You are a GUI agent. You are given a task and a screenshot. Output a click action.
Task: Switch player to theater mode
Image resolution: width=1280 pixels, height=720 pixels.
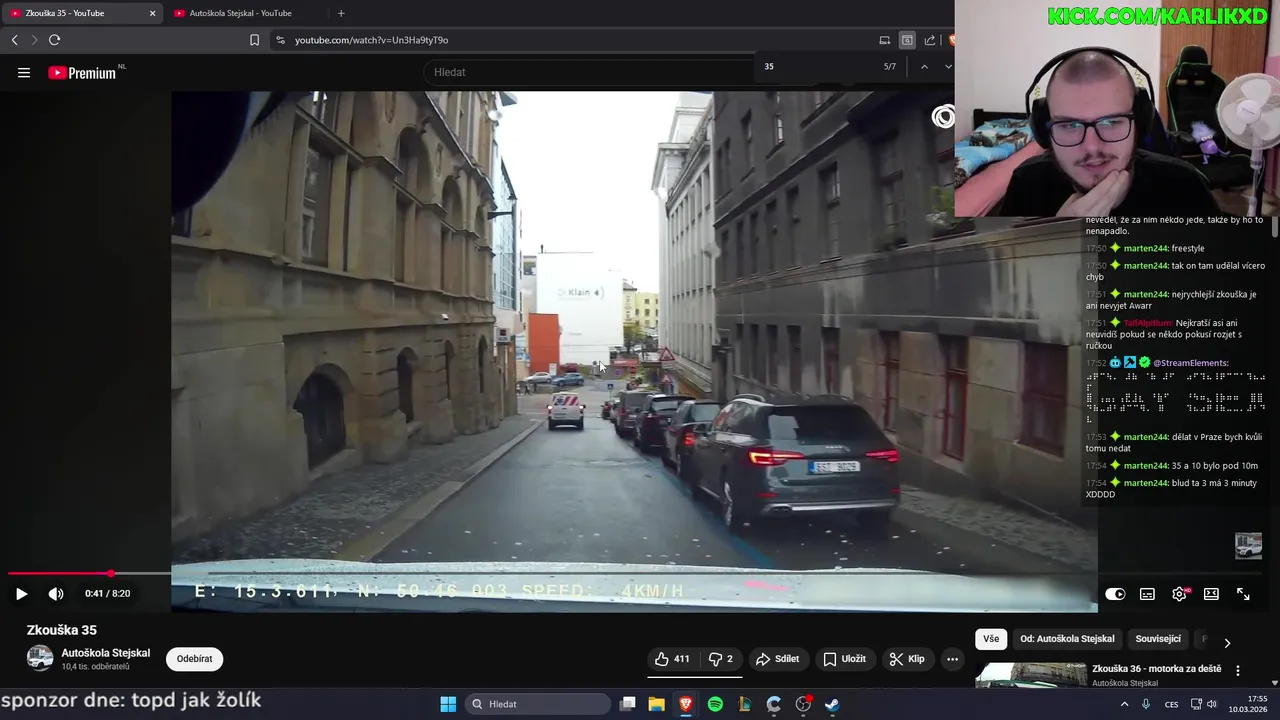pos(1211,594)
